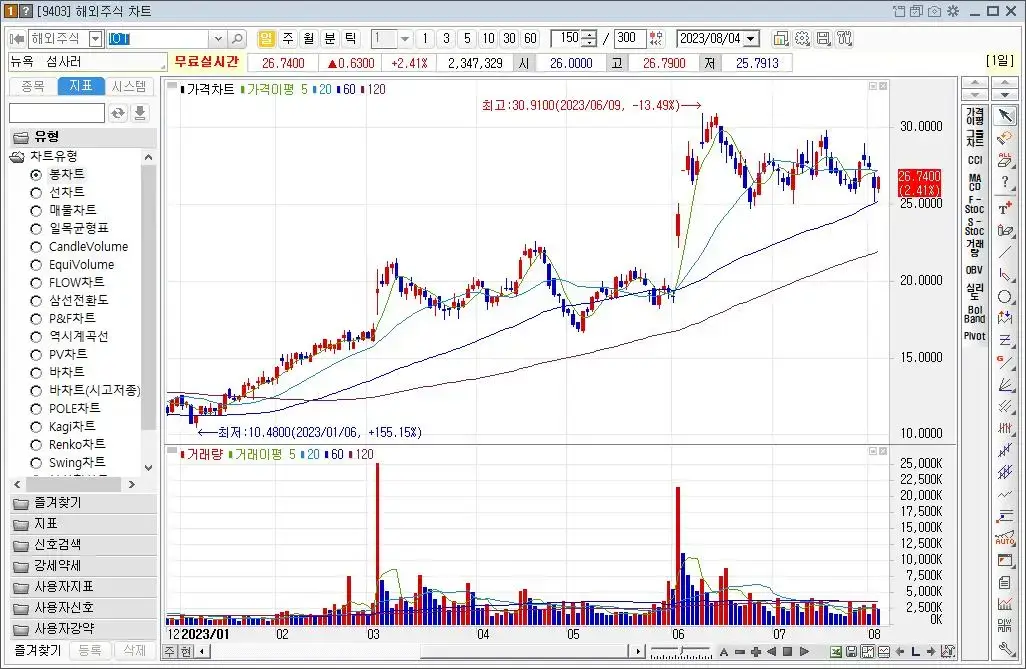Click the 10 period preset button

[x=488, y=39]
